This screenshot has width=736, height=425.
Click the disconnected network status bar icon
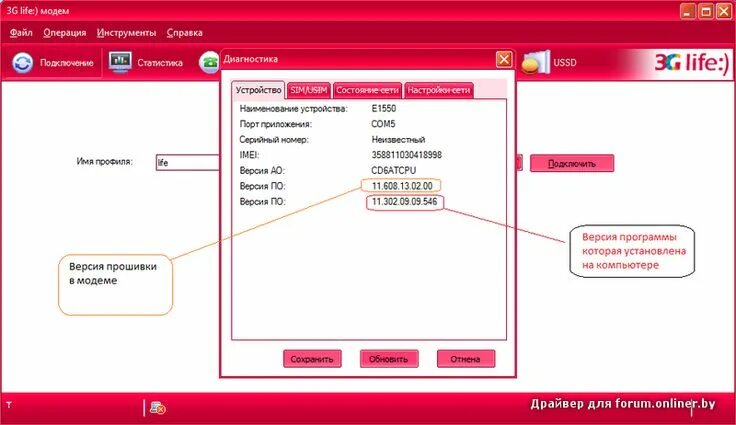click(x=157, y=408)
